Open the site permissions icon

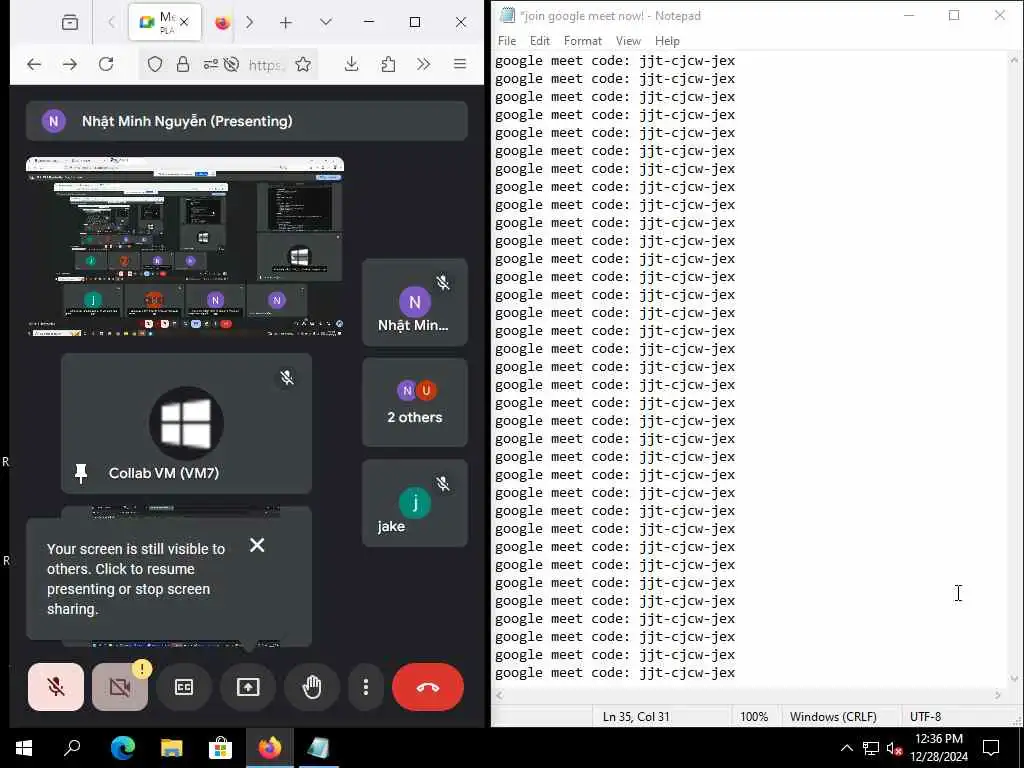(x=210, y=64)
